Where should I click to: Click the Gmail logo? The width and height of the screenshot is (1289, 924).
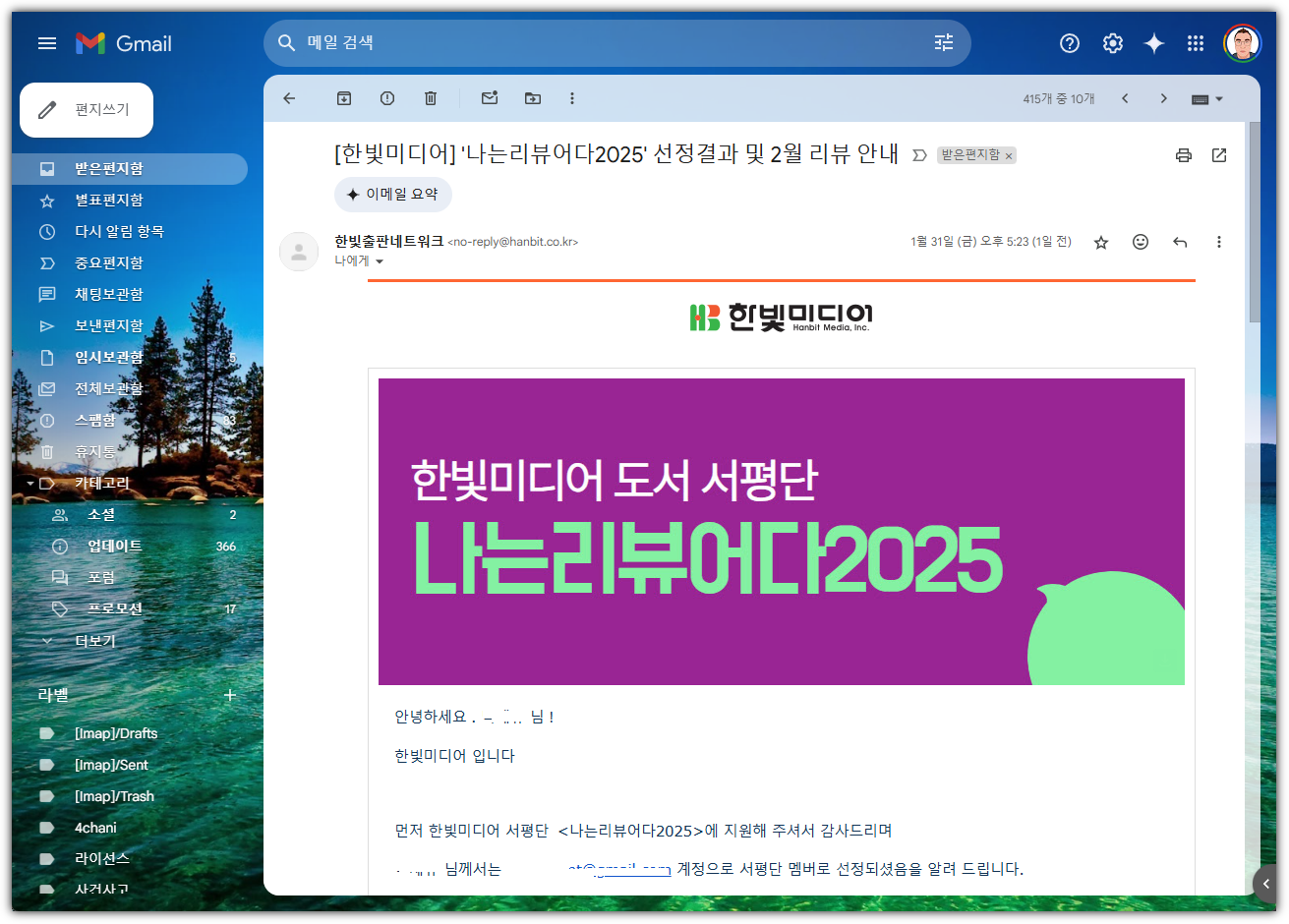(124, 43)
